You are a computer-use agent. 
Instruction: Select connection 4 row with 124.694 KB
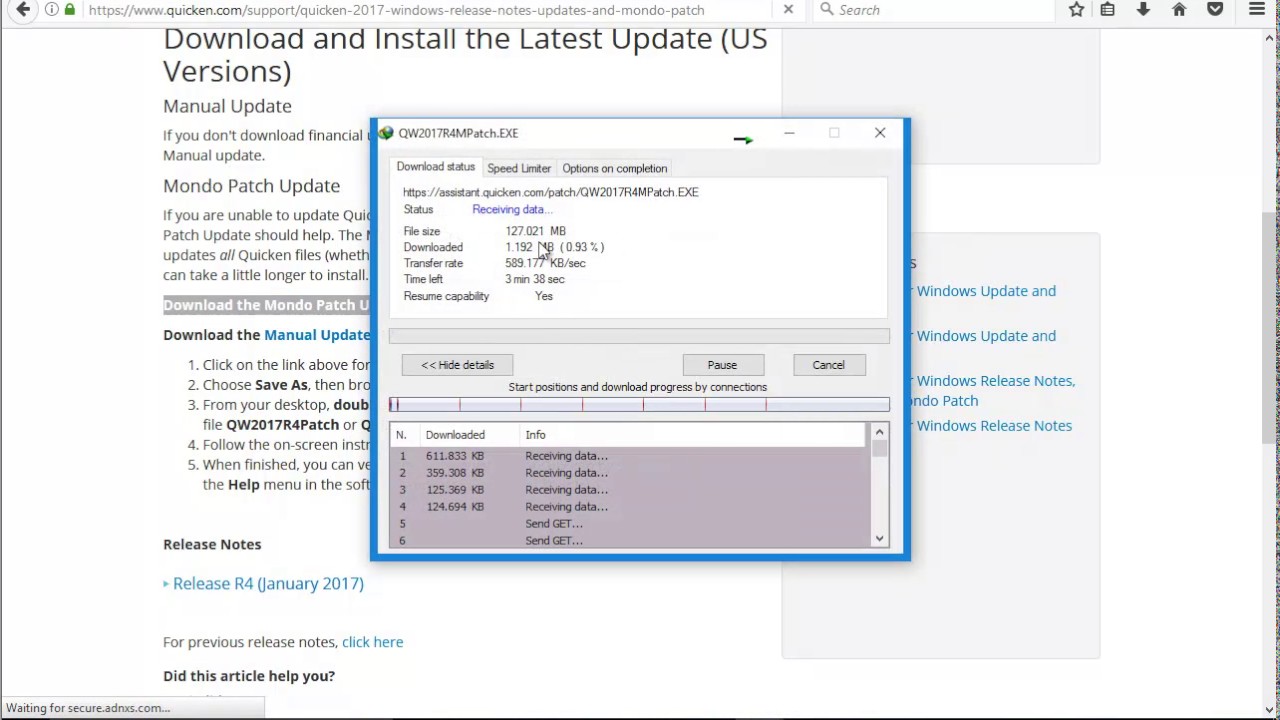point(630,507)
